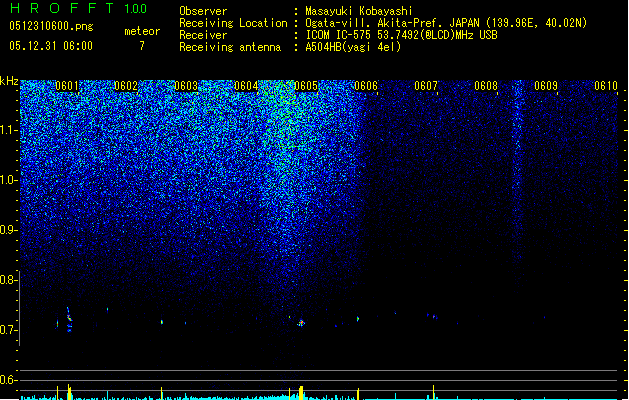Click the kHz axis unit label
This screenshot has width=629, height=400.
[9, 81]
